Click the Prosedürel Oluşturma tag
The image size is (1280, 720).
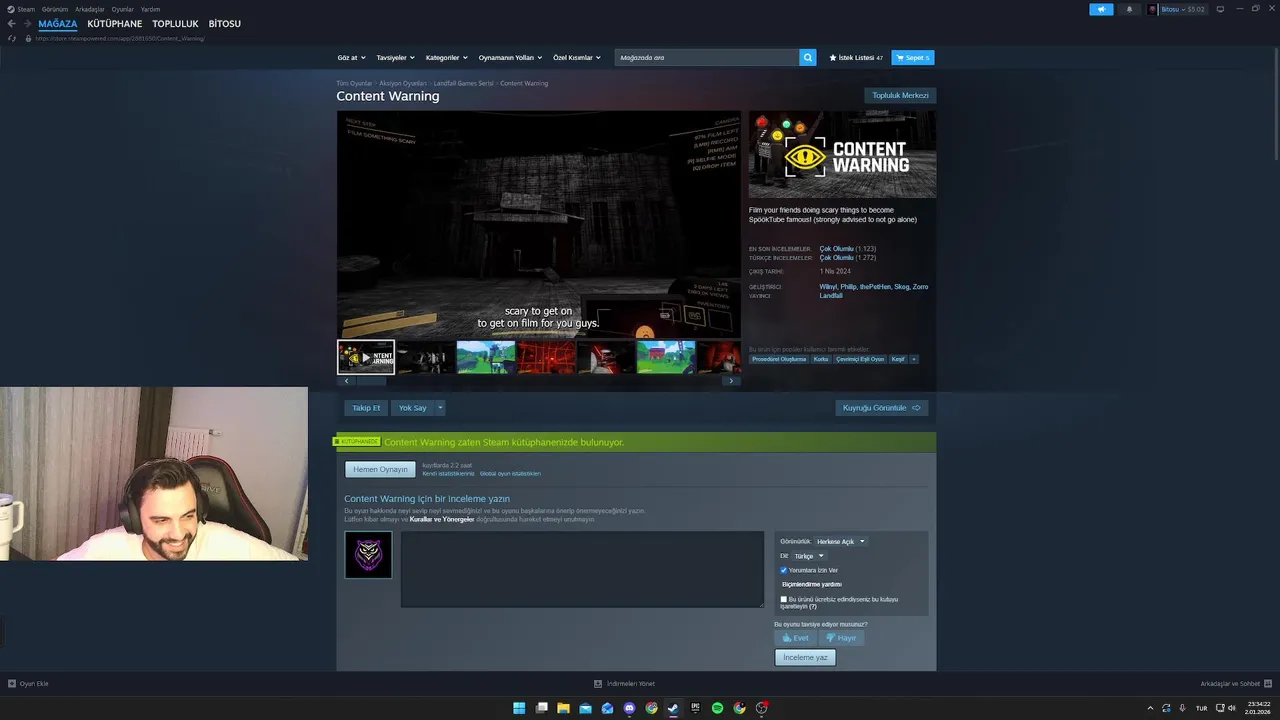point(779,359)
